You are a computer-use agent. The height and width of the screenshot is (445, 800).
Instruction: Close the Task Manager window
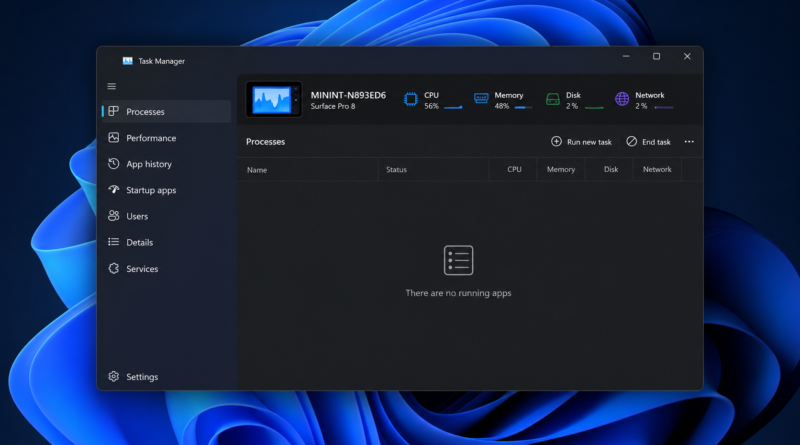[687, 56]
